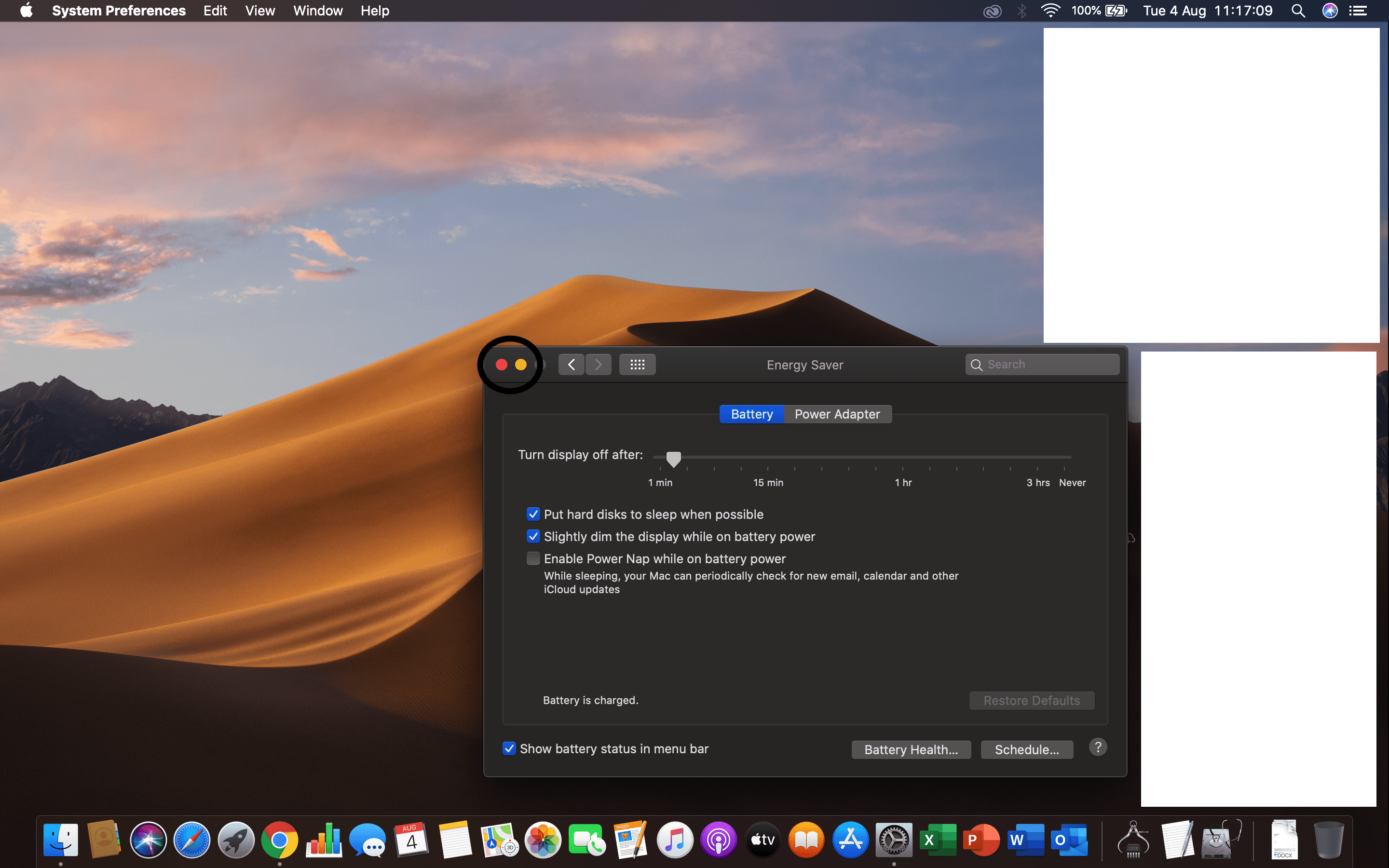Screen dimensions: 1389x868
Task: Open the App Store dock icon
Action: pyautogui.click(x=850, y=840)
